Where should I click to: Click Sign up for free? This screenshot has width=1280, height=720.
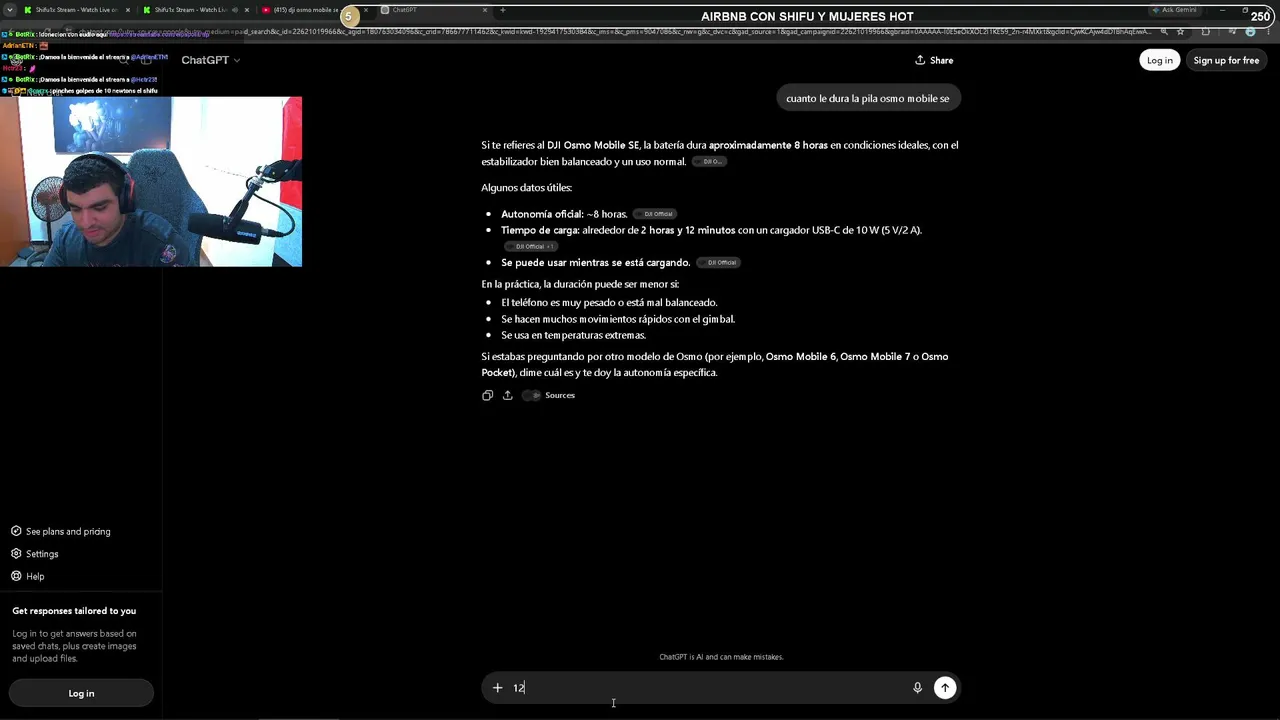1226,60
